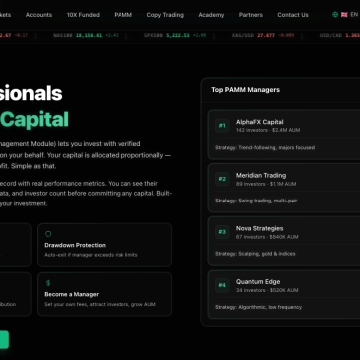Screen dimensions: 360x360
Task: Click the #3 rank badge
Action: 222,232
